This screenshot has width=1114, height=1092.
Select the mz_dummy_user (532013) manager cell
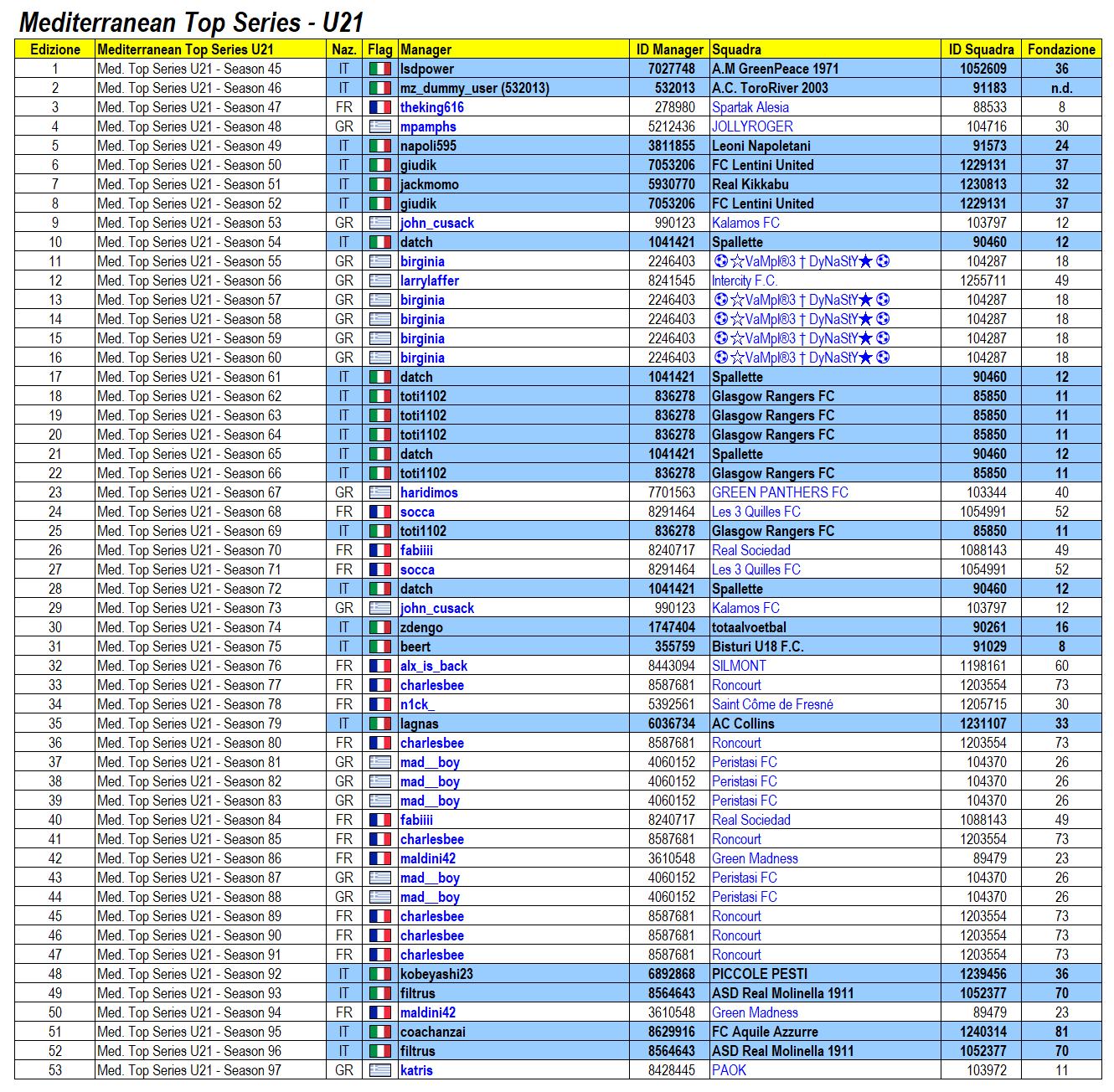click(513, 88)
